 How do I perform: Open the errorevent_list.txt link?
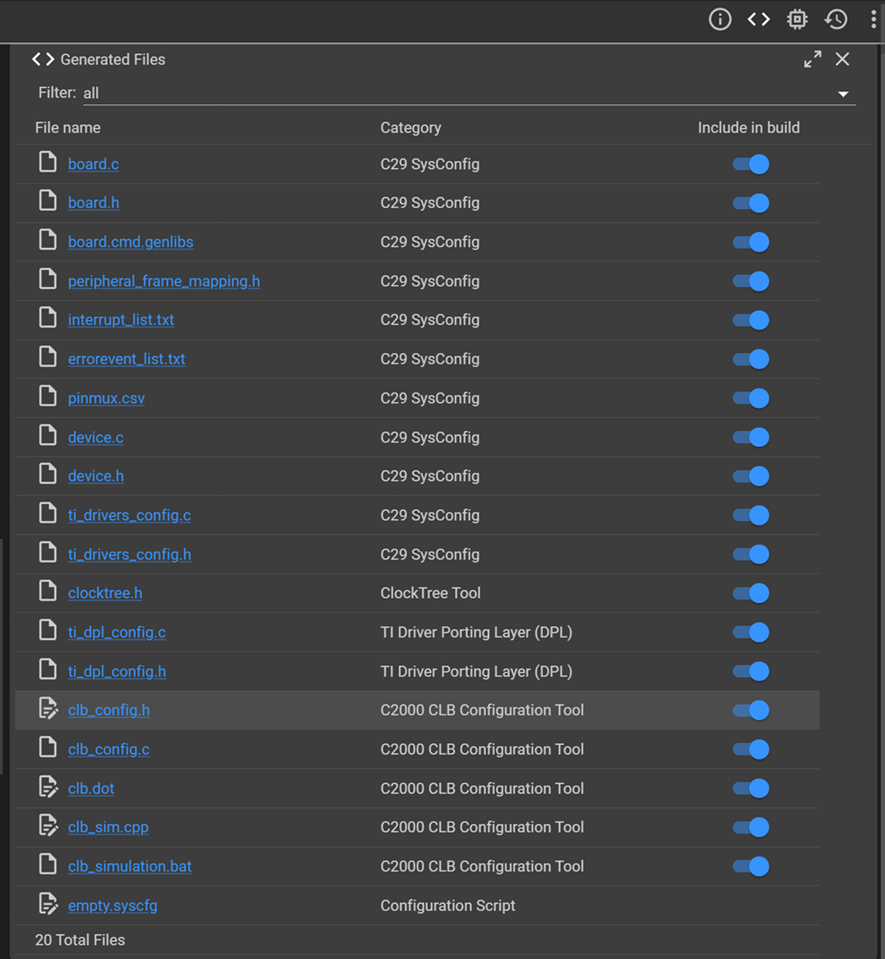[127, 359]
